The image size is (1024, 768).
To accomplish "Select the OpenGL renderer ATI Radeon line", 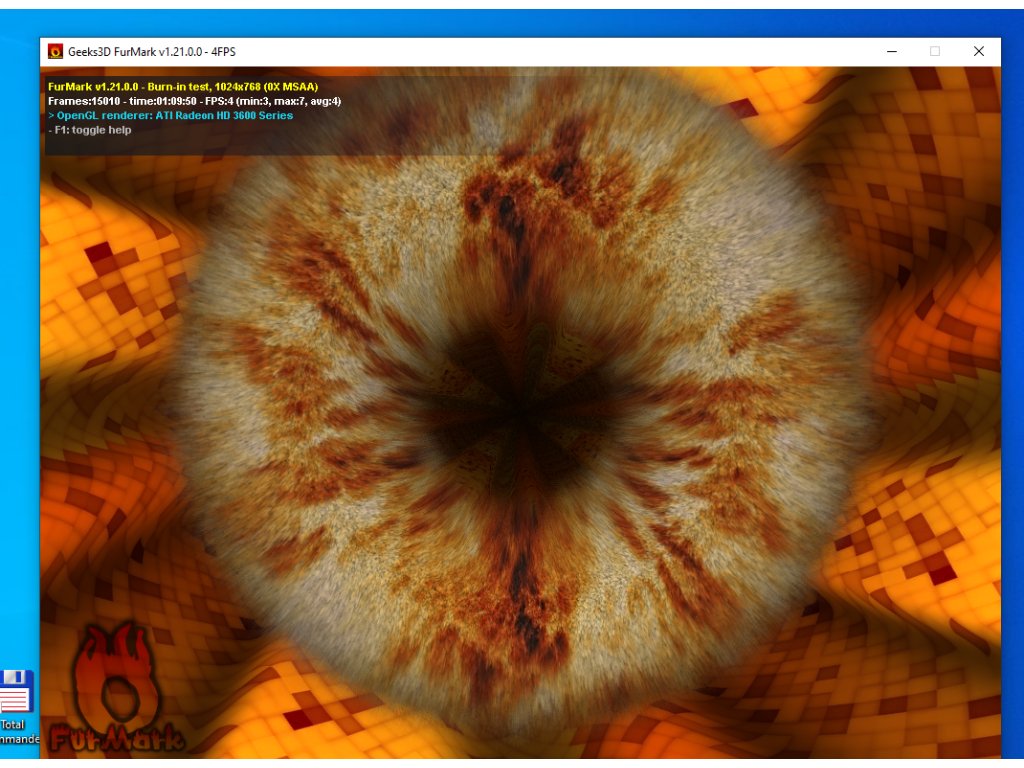I will [170, 116].
